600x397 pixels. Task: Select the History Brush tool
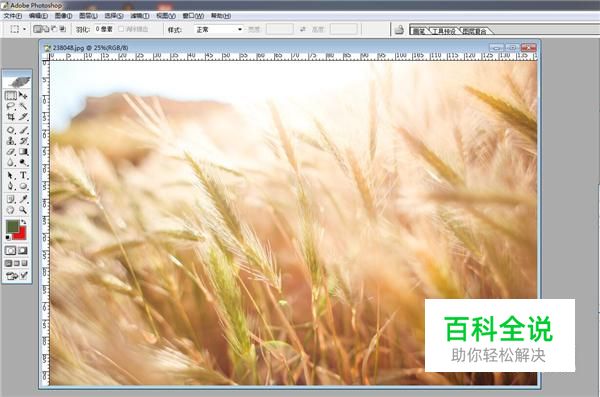coord(23,141)
